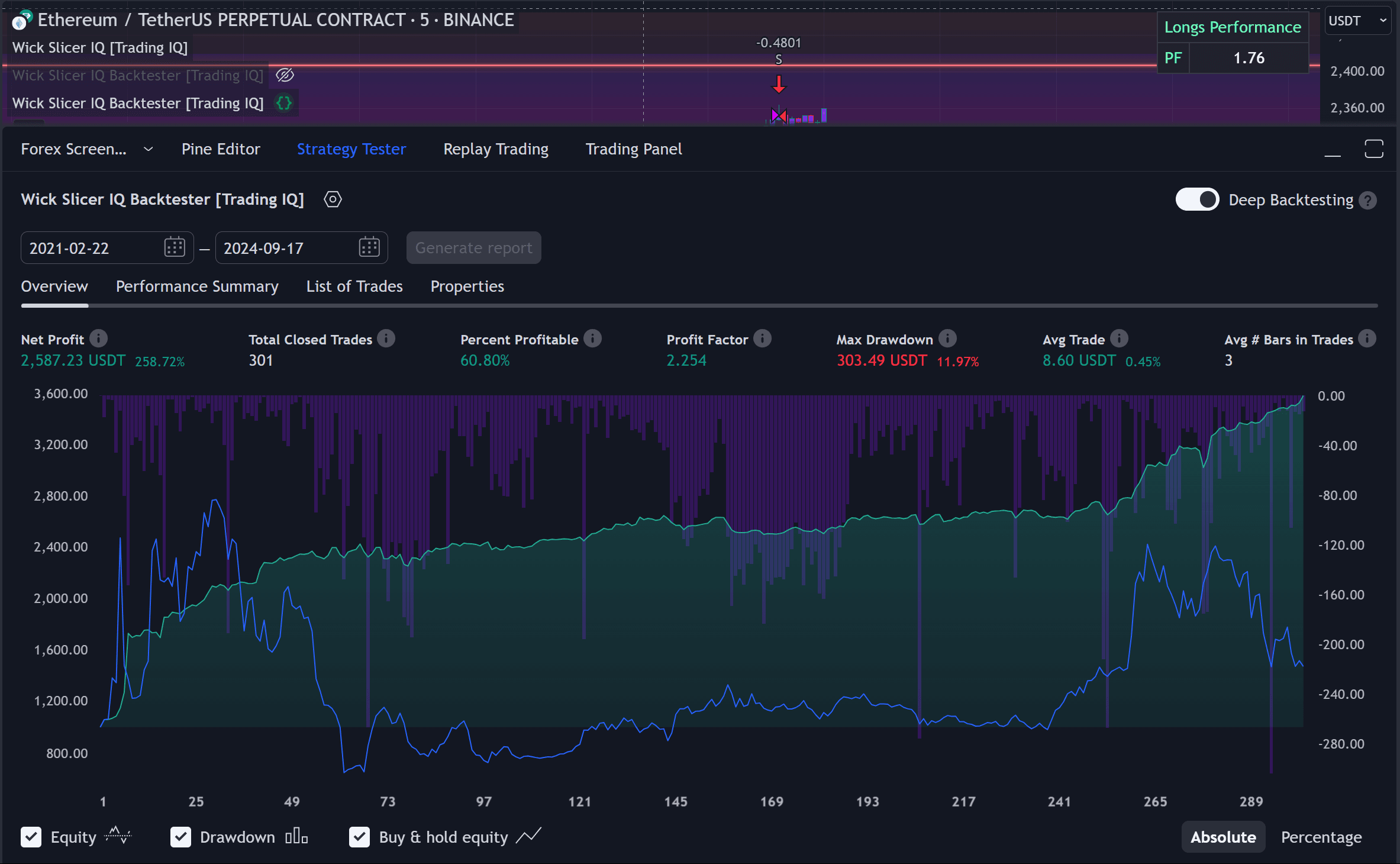Click the Total Closed Trades value 301

click(x=260, y=360)
